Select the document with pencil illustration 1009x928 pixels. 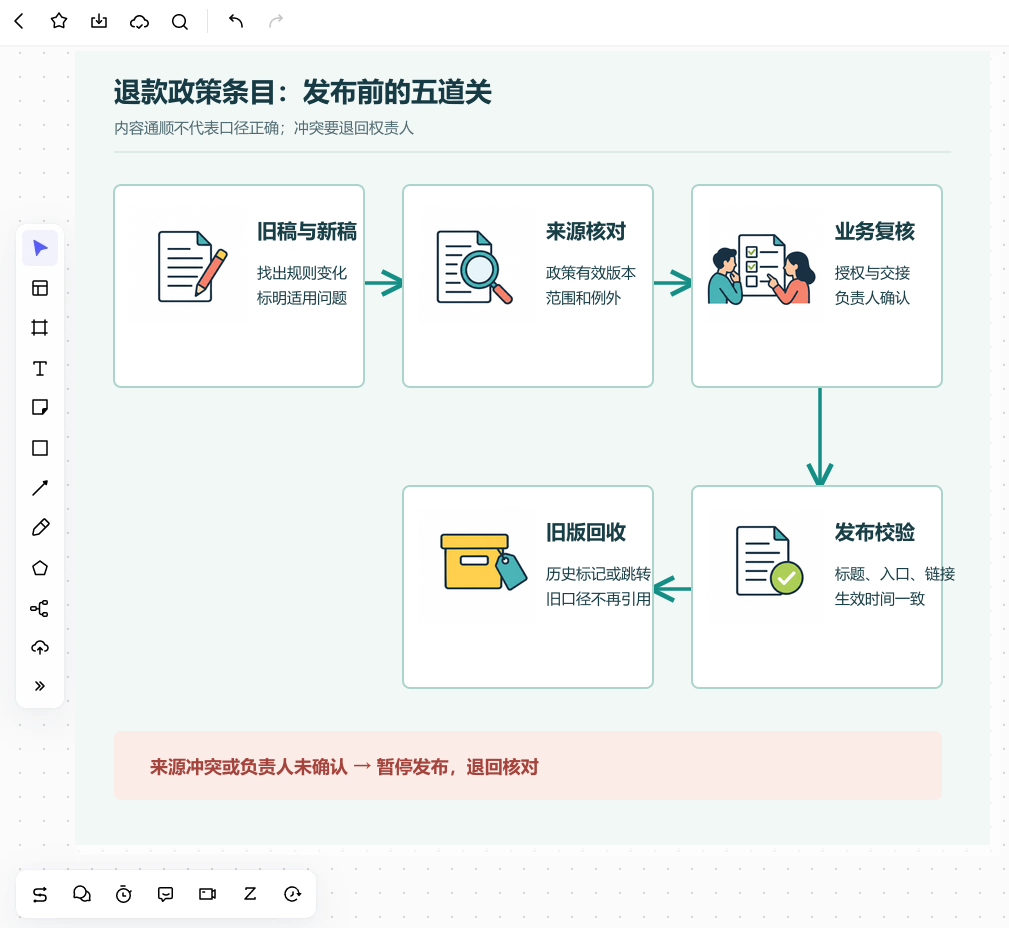pyautogui.click(x=192, y=266)
